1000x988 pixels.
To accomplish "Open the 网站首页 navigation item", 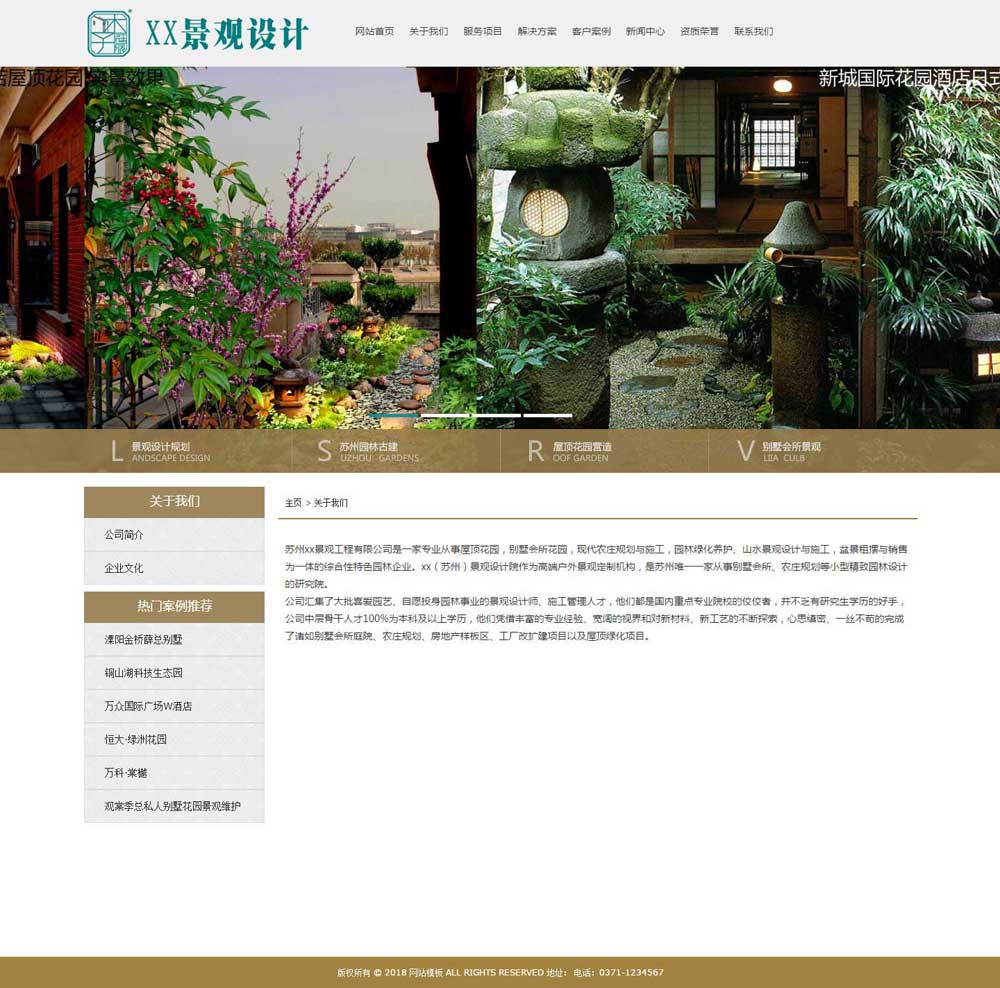I will [374, 32].
